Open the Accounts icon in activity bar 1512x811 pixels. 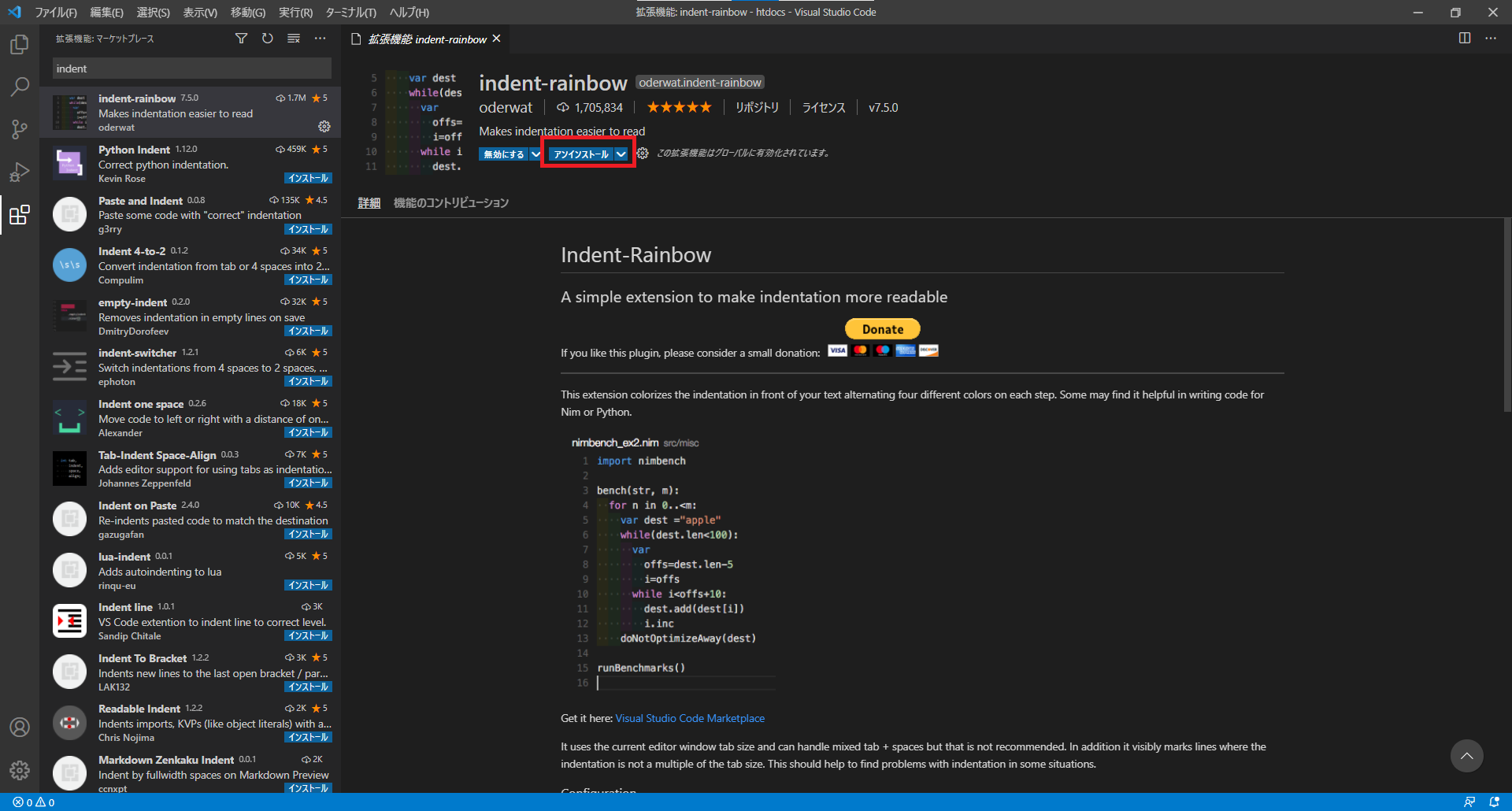19,727
